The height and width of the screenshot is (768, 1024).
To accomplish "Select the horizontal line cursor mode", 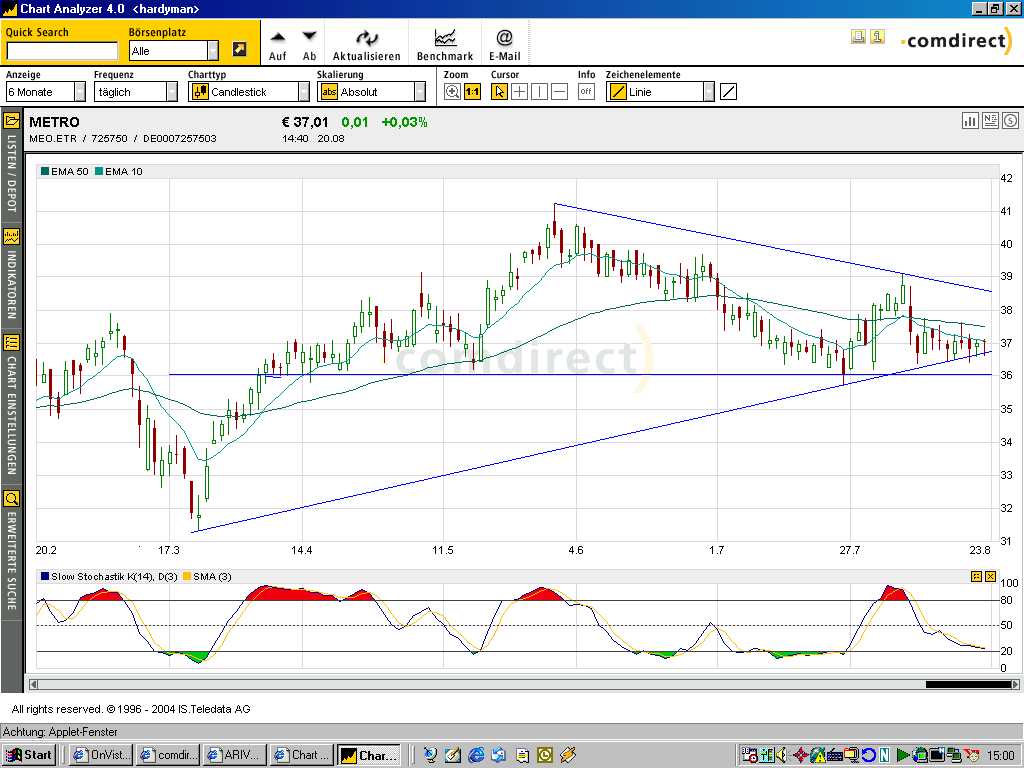I will 560,92.
